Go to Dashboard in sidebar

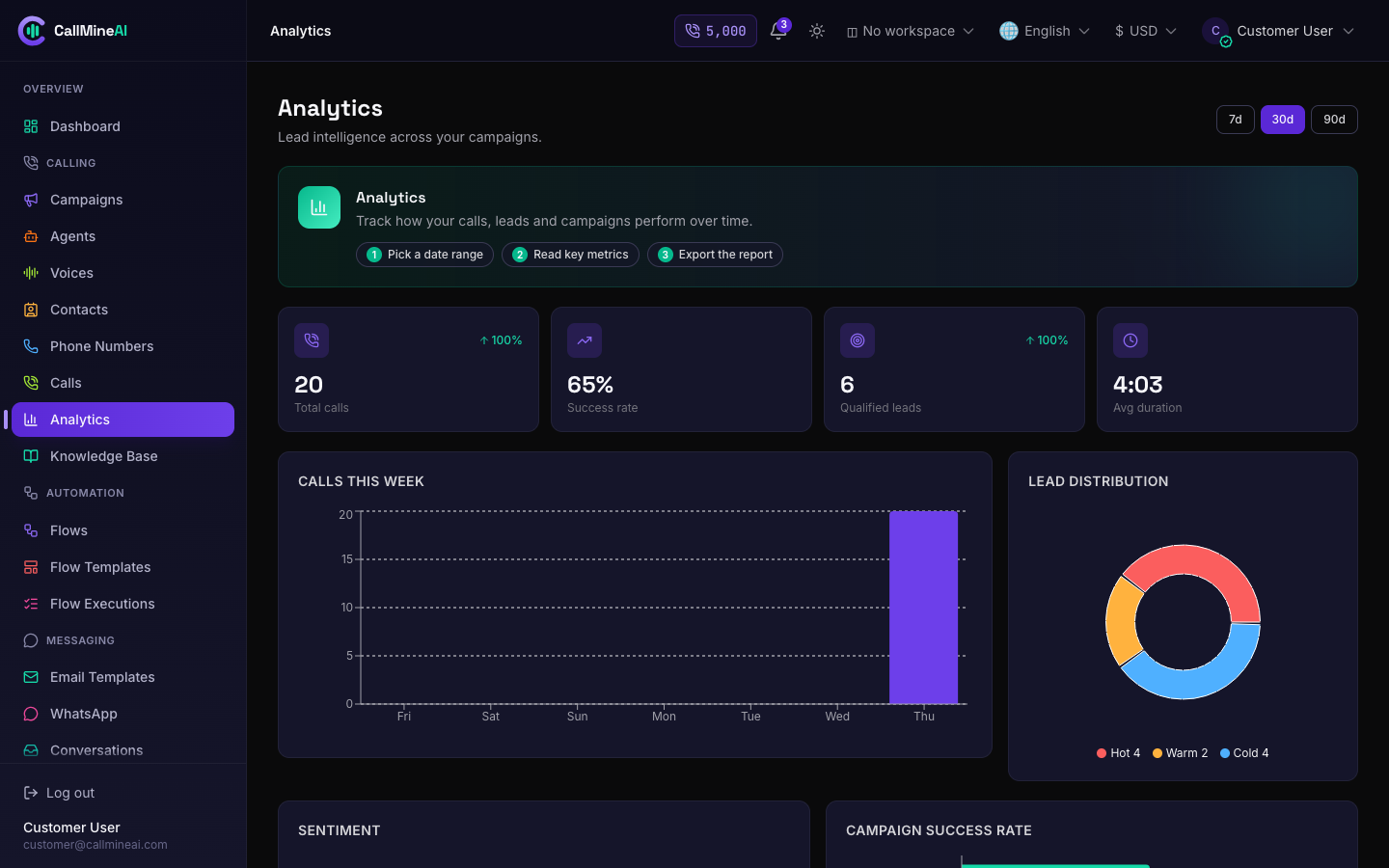[x=123, y=126]
